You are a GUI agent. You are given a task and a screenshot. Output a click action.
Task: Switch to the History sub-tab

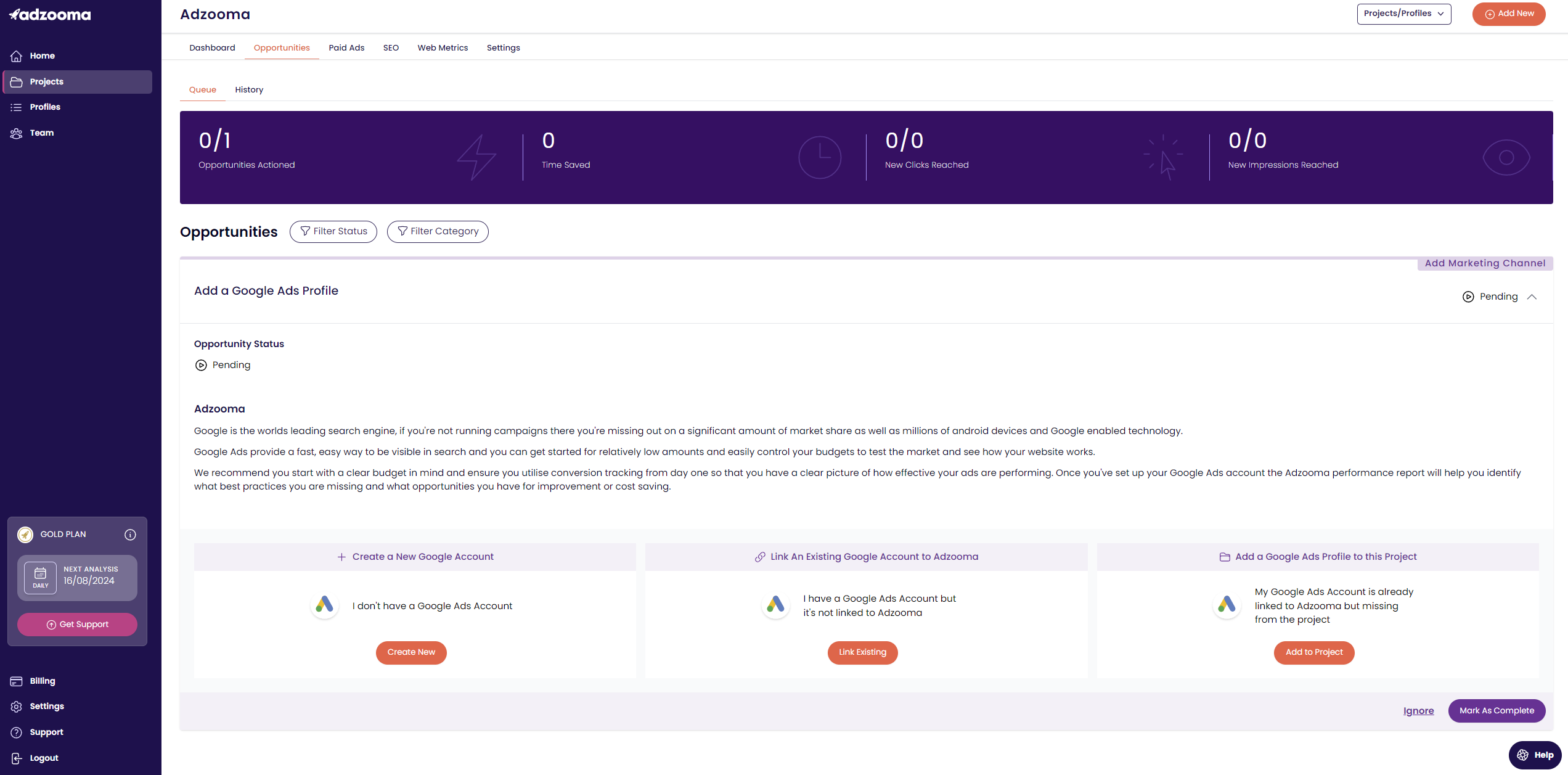pos(249,90)
